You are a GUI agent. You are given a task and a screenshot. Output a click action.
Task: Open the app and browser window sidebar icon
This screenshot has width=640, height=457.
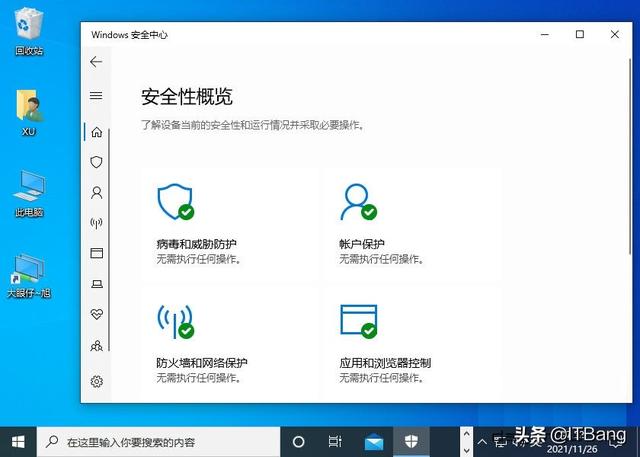(97, 253)
